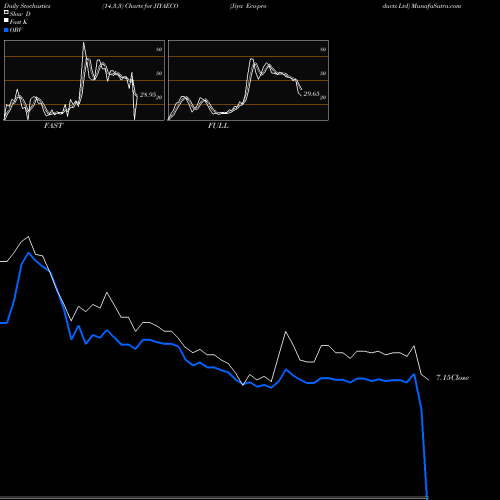The width and height of the screenshot is (500, 500).
Task: Click the 'Daily Stochastics' title text
Action: click(27, 6)
